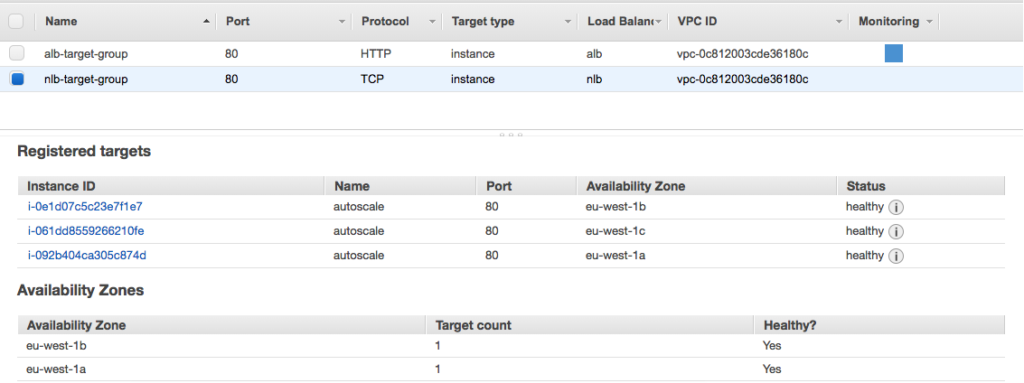1024x383 pixels.
Task: Open instance i-092b404ca305c874d link
Action: coord(86,255)
